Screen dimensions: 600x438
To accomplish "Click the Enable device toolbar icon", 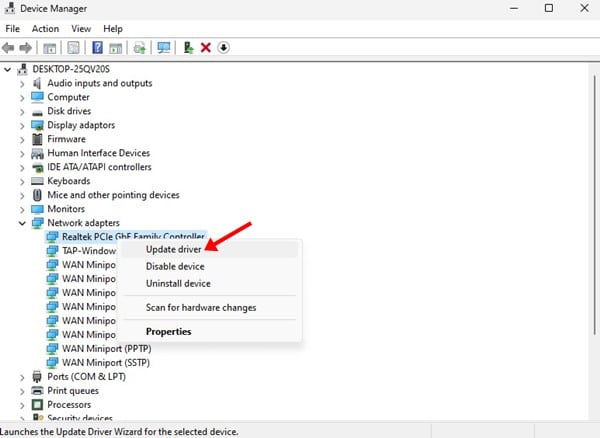I will tap(188, 48).
